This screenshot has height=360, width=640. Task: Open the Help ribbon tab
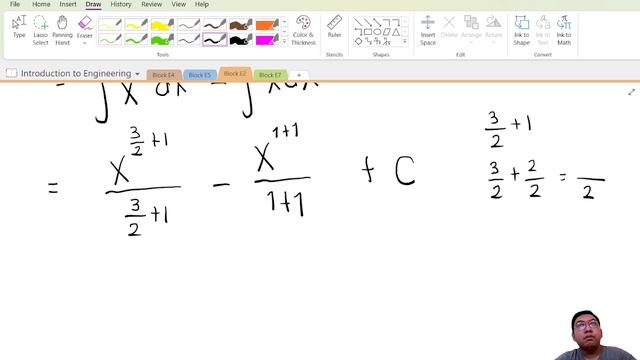click(x=202, y=4)
